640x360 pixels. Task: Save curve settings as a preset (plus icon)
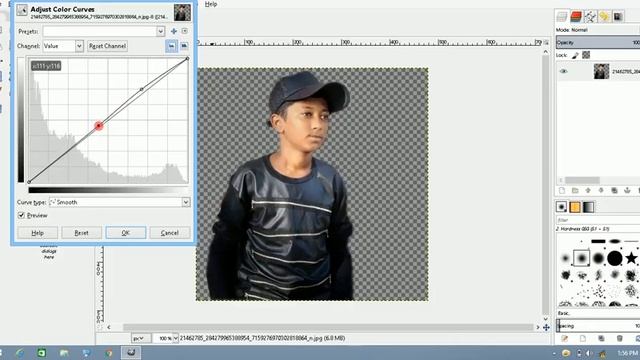click(174, 31)
